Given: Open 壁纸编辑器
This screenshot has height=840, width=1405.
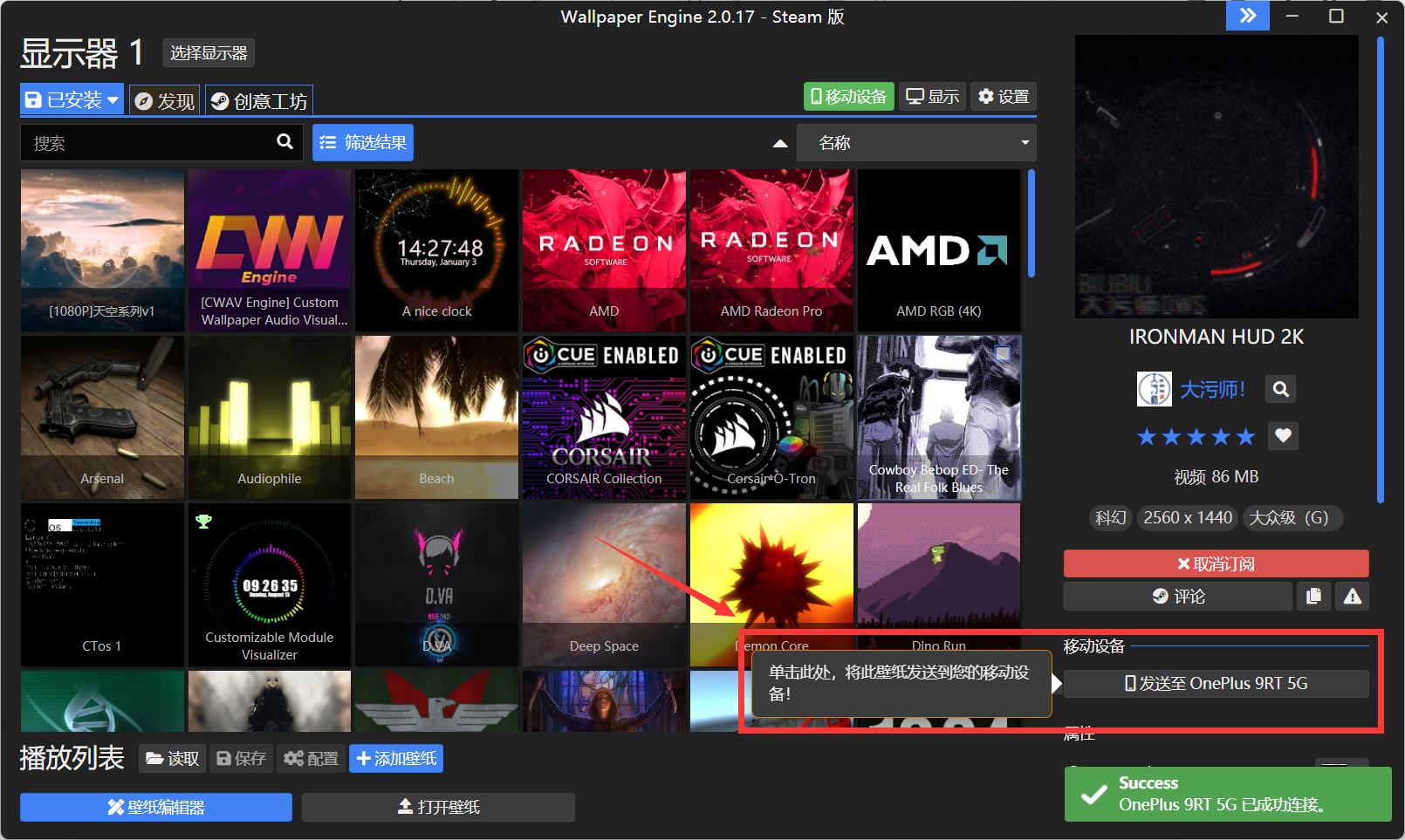Looking at the screenshot, I should pos(156,807).
